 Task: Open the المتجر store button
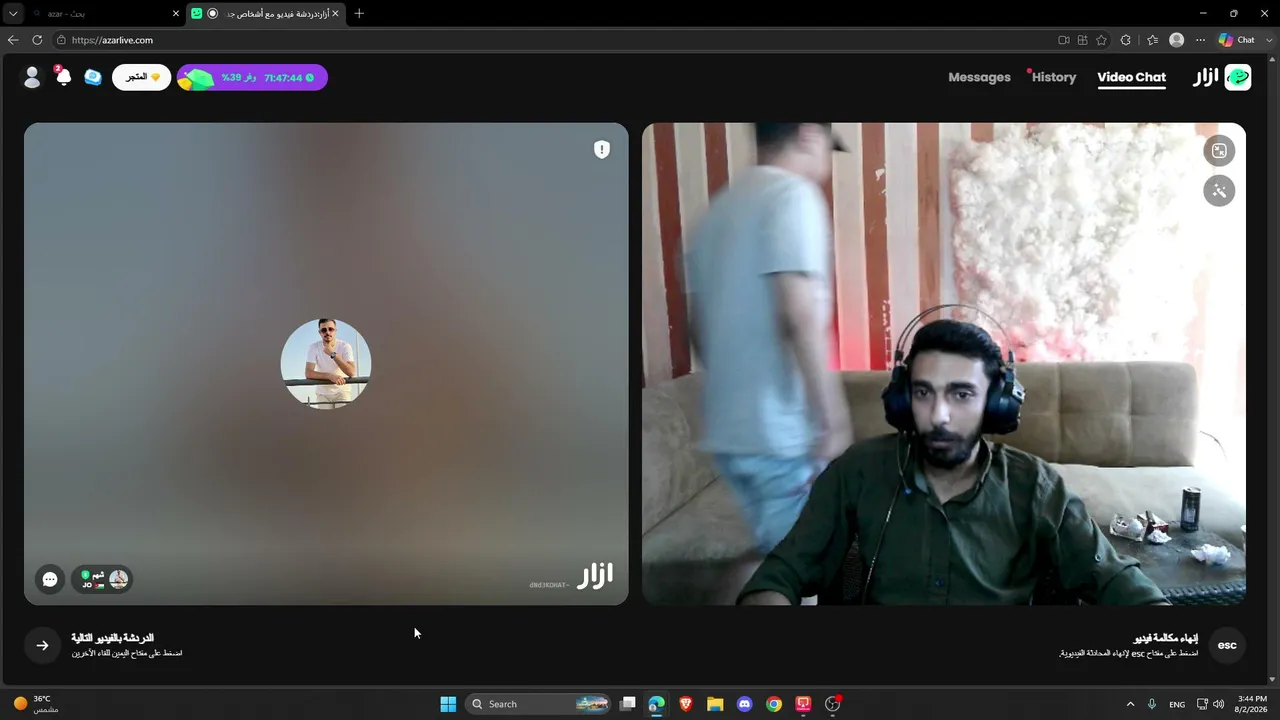141,77
